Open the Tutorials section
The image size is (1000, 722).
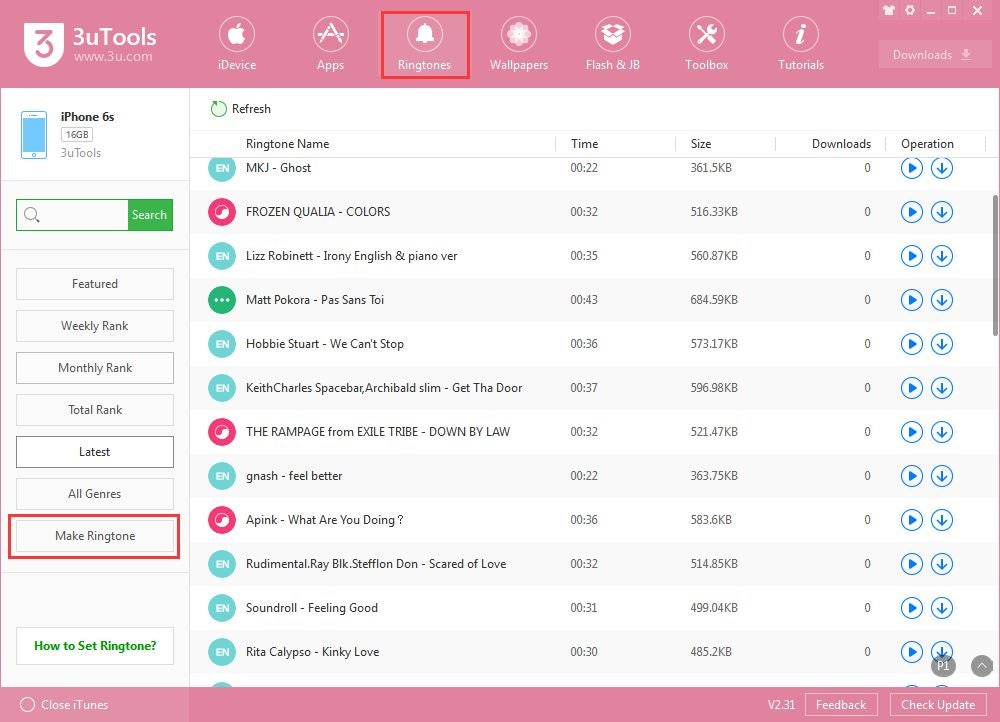click(x=800, y=42)
